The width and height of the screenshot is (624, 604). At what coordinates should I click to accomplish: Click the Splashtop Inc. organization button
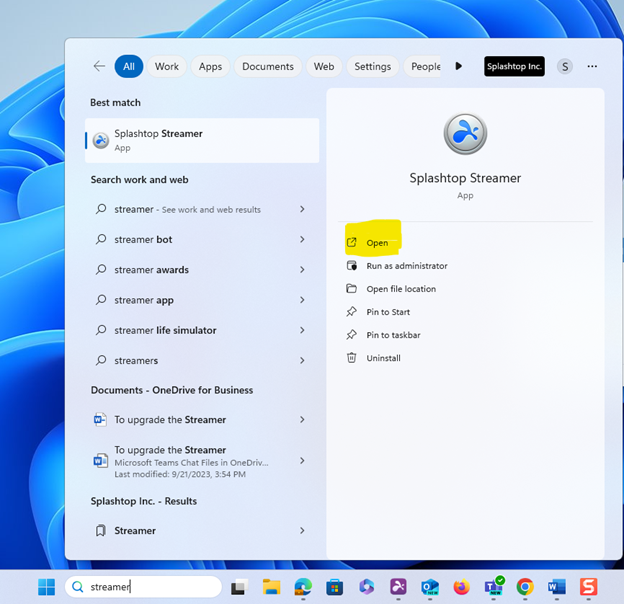tap(514, 66)
